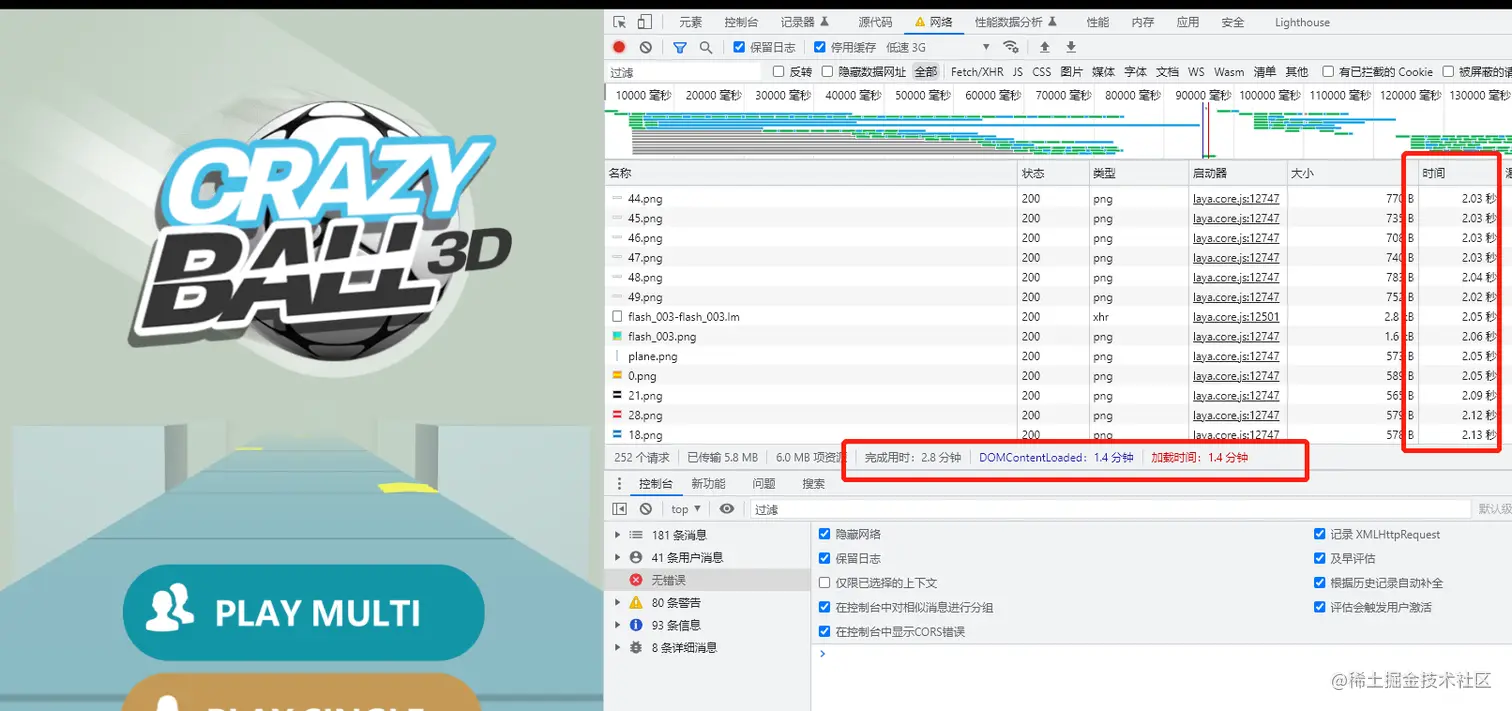The image size is (1512, 711).
Task: Open the 低速 3G throttling dropdown
Action: [x=938, y=47]
